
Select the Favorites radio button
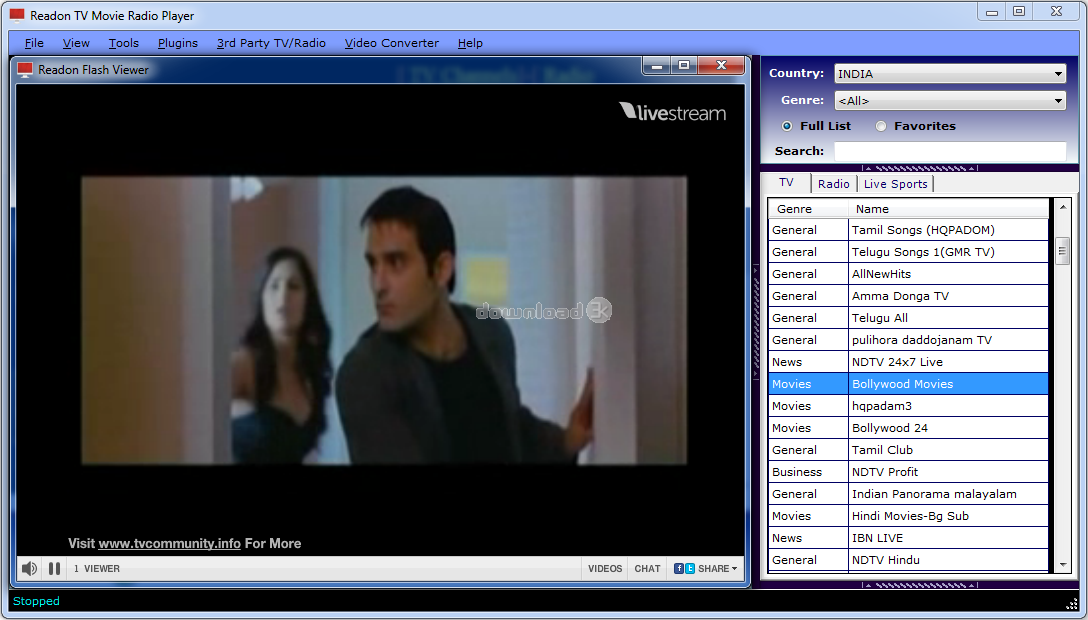point(881,126)
